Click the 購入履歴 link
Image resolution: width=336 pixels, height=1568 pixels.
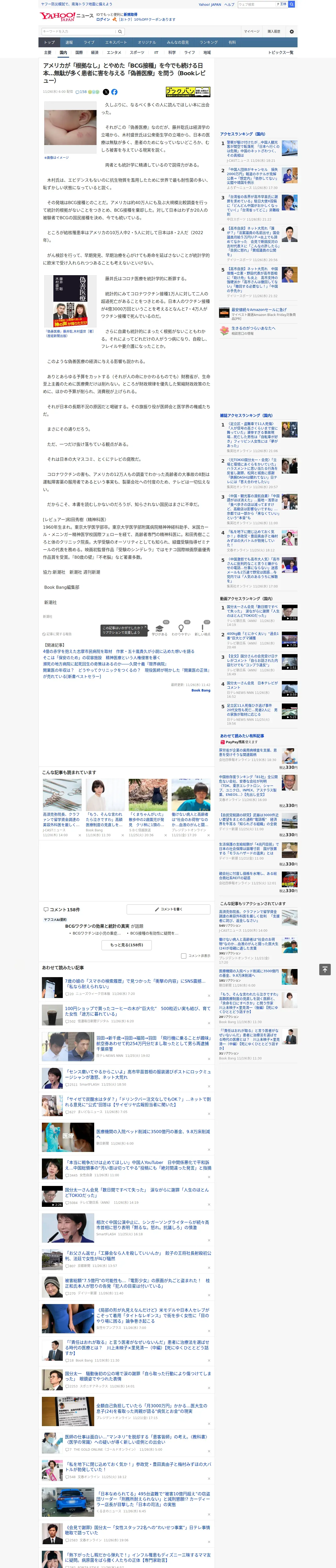point(274,32)
